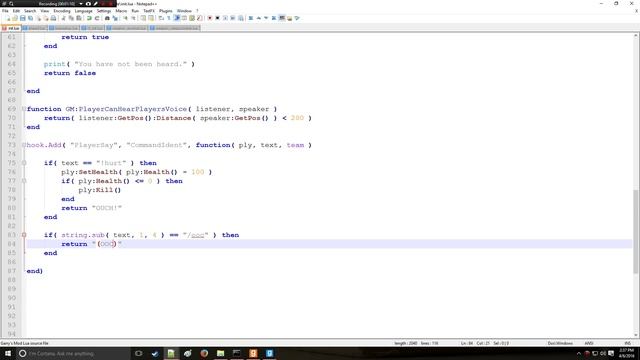This screenshot has height=360, width=640.
Task: Open the Dos\Windows line ending selector
Action: coord(560,343)
